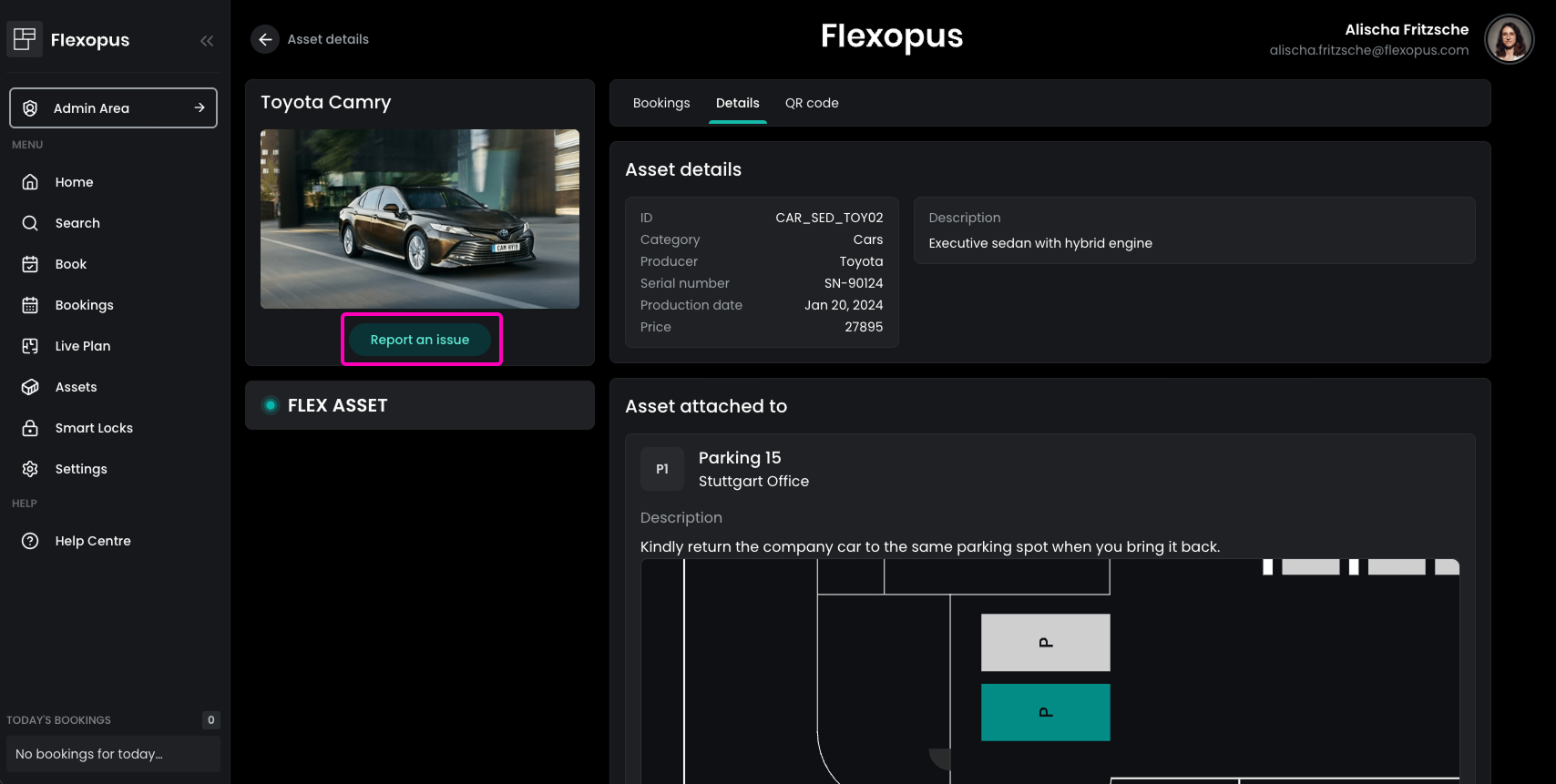1556x784 pixels.
Task: Open Help Centre question mark icon
Action: coord(30,541)
